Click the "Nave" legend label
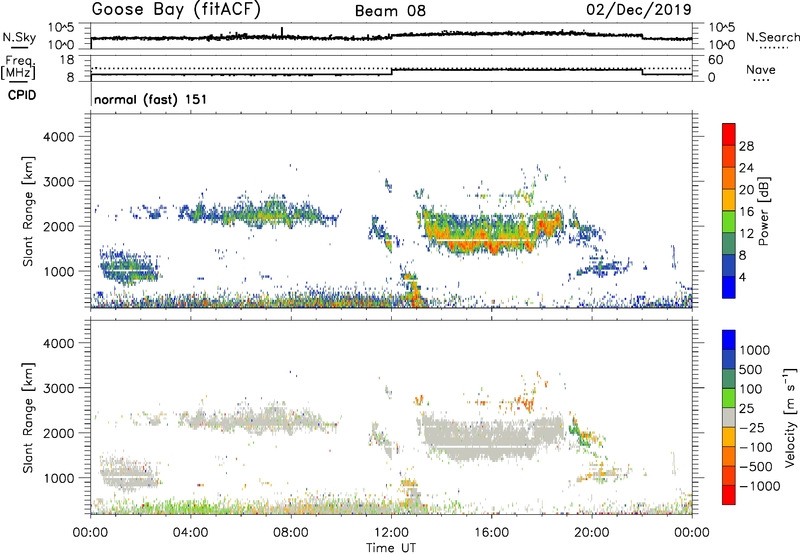 pos(761,70)
